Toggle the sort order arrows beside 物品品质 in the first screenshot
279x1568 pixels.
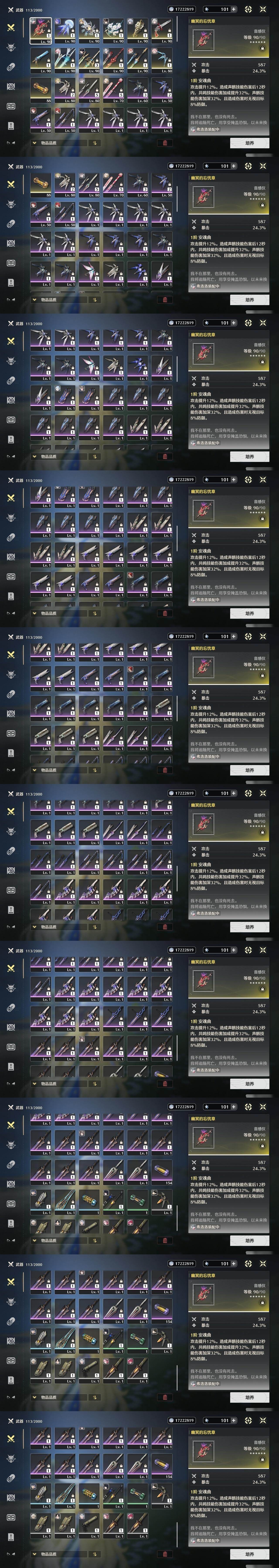pos(94,143)
